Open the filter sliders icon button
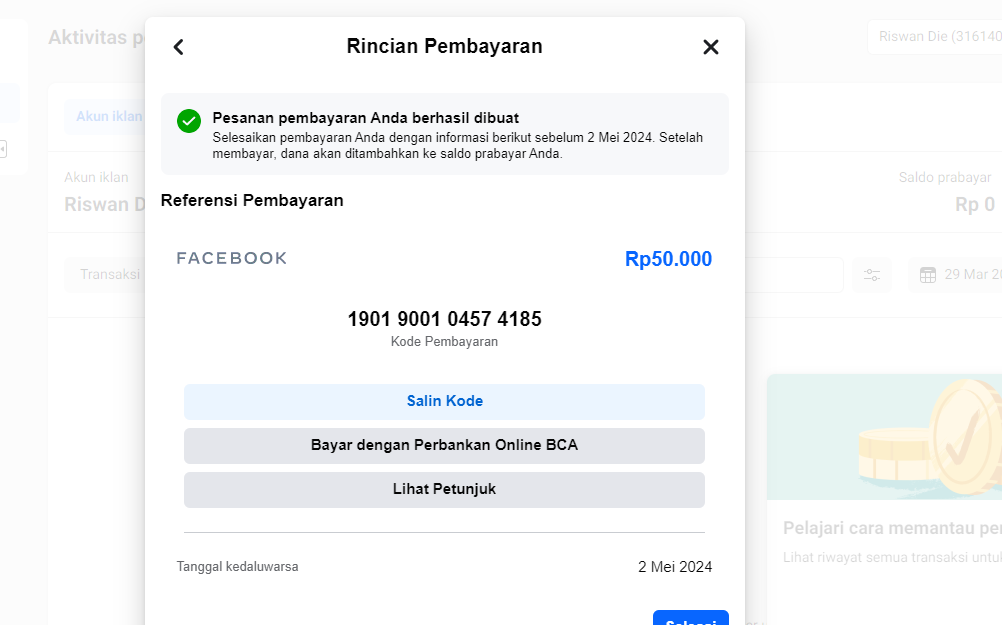Screen dimensions: 1002x625 click(872, 275)
